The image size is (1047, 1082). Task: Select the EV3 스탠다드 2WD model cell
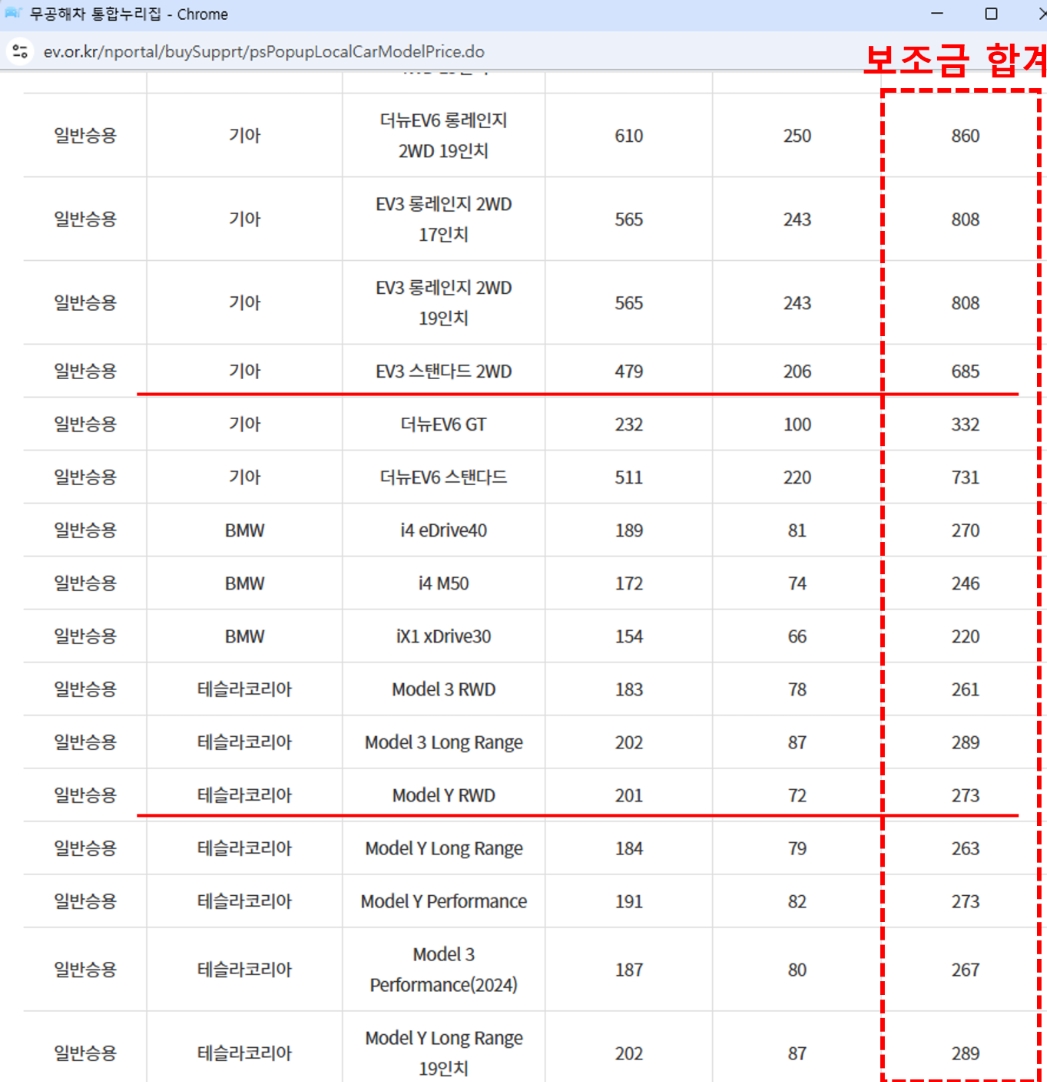tap(443, 371)
